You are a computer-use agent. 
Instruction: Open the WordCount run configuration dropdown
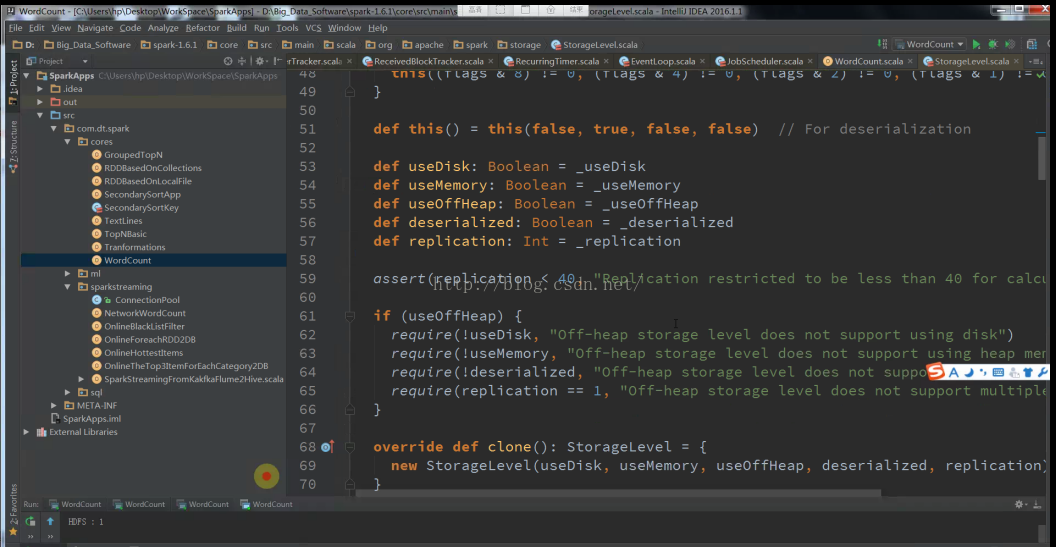point(929,44)
